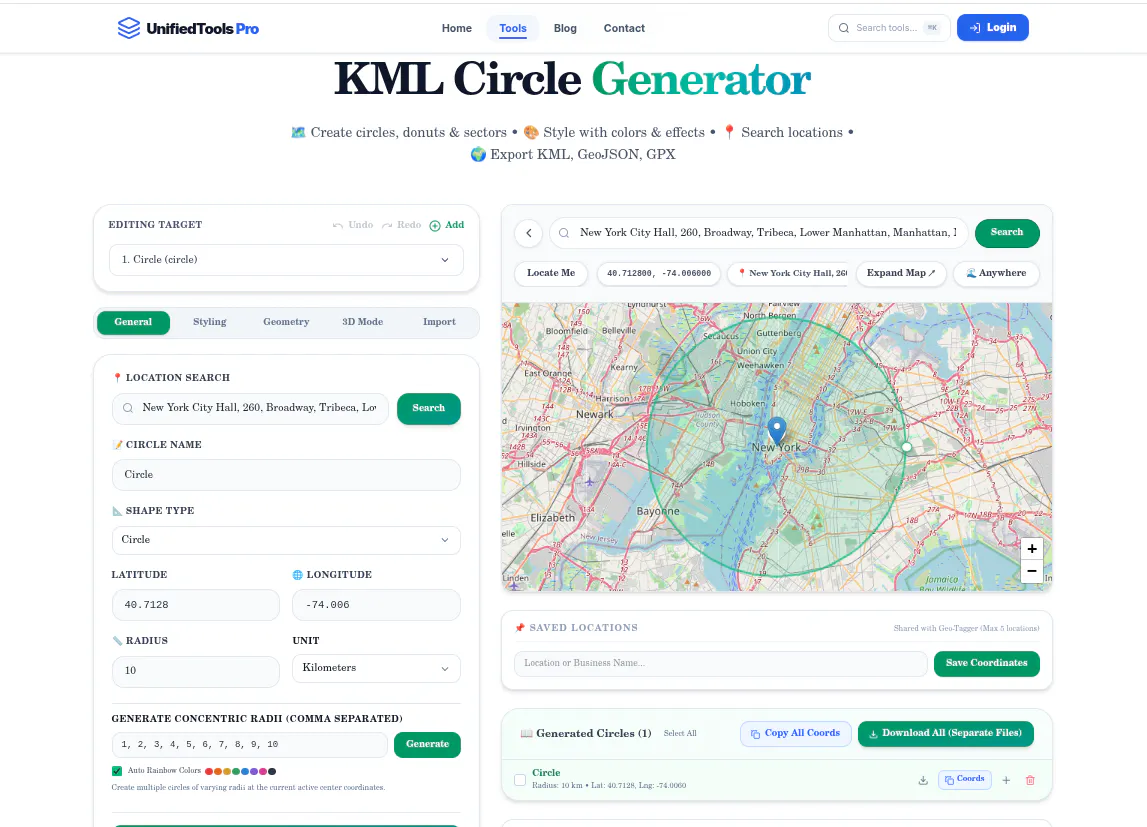Click the Select All link
This screenshot has height=827, width=1147.
point(680,733)
